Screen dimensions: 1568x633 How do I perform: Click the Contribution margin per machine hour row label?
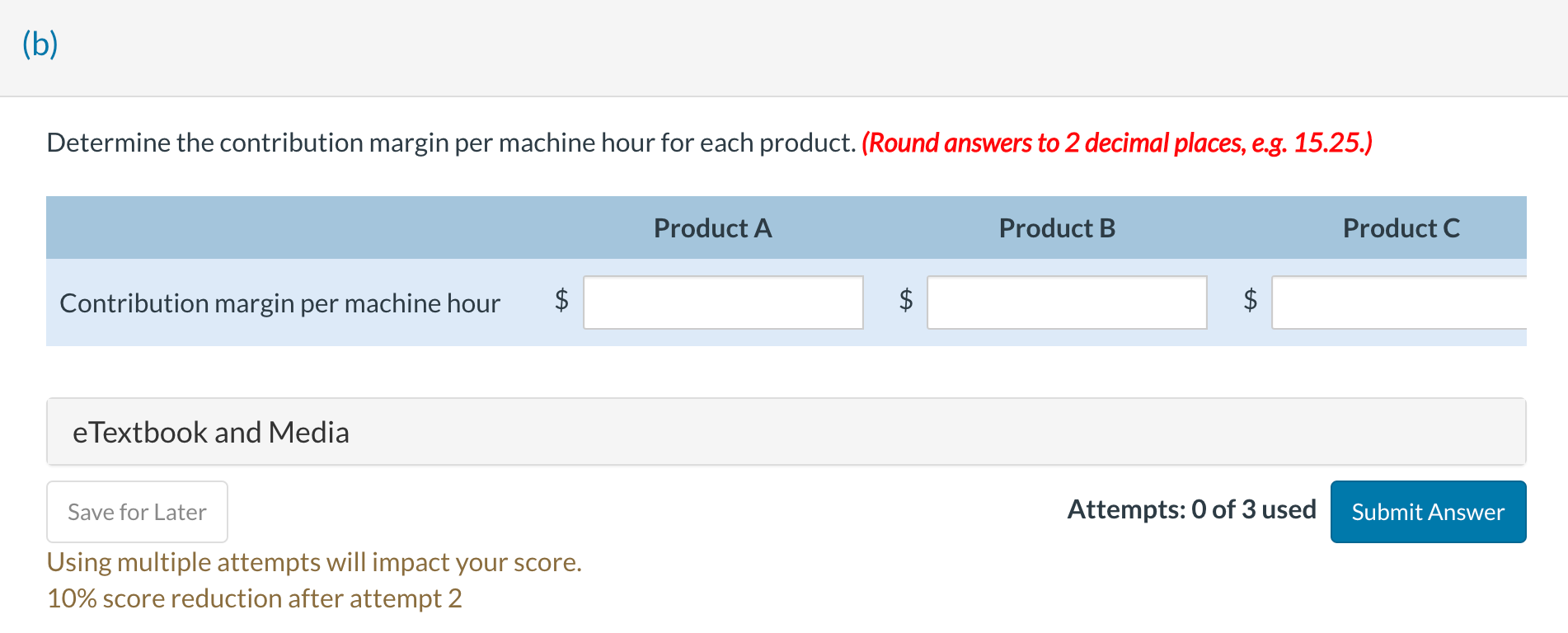coord(280,302)
